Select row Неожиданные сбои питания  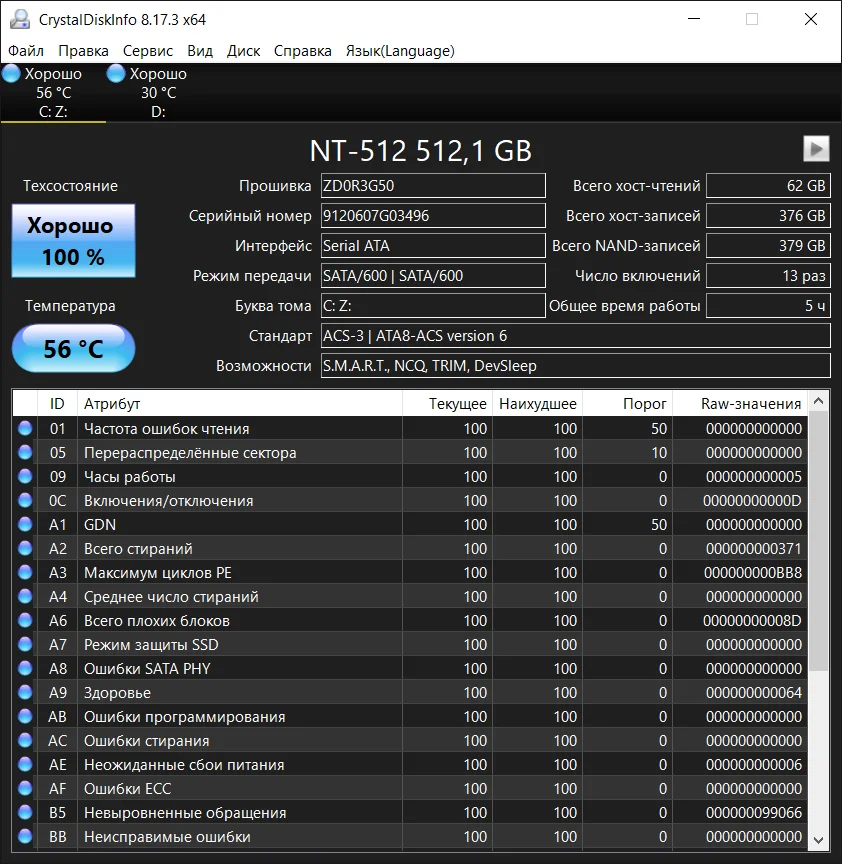[410, 764]
